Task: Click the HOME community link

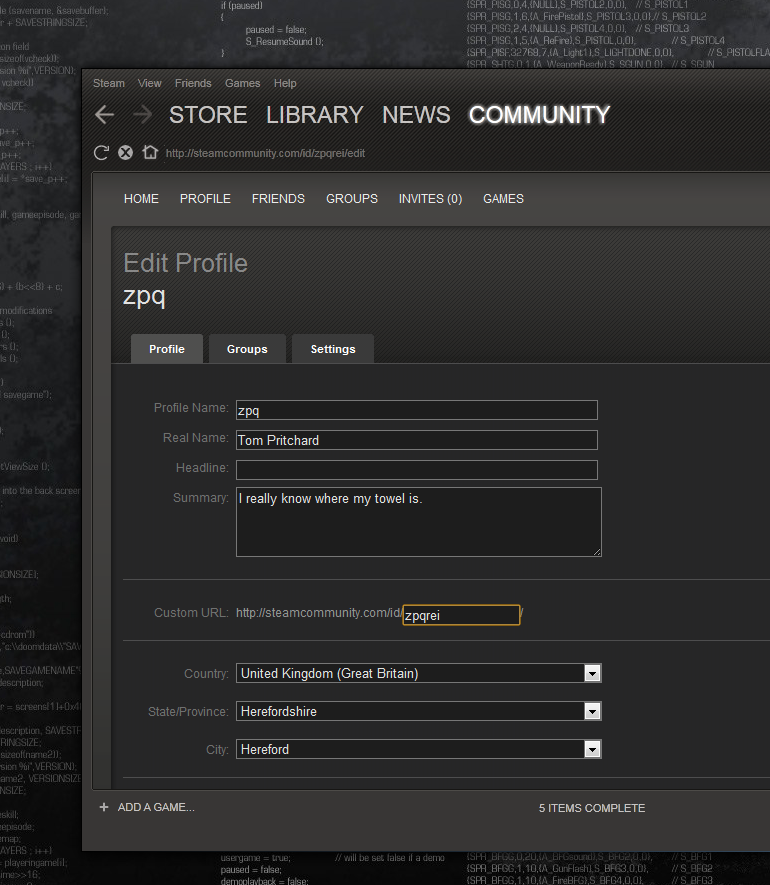Action: pos(141,199)
